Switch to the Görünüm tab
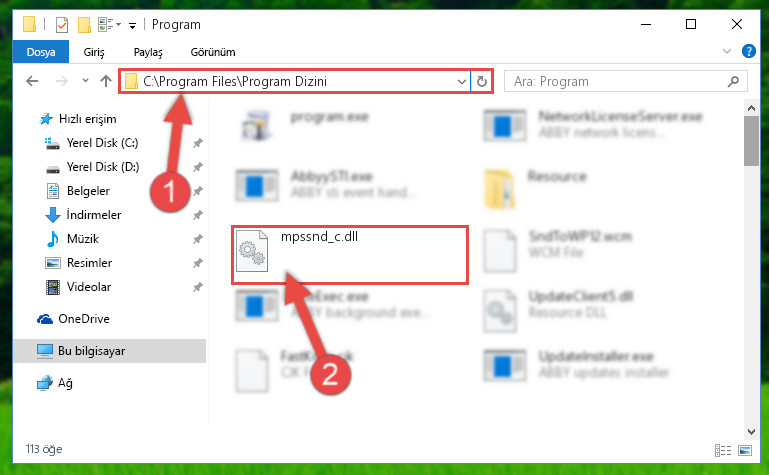Screen dimensions: 769x475 [213, 52]
